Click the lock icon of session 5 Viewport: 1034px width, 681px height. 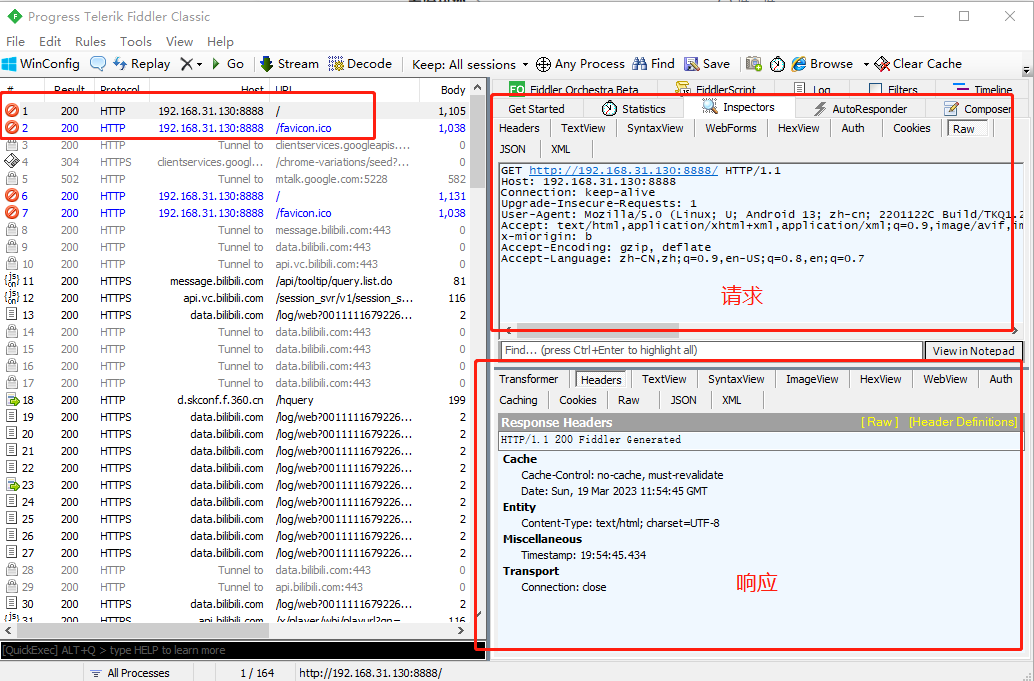point(11,179)
